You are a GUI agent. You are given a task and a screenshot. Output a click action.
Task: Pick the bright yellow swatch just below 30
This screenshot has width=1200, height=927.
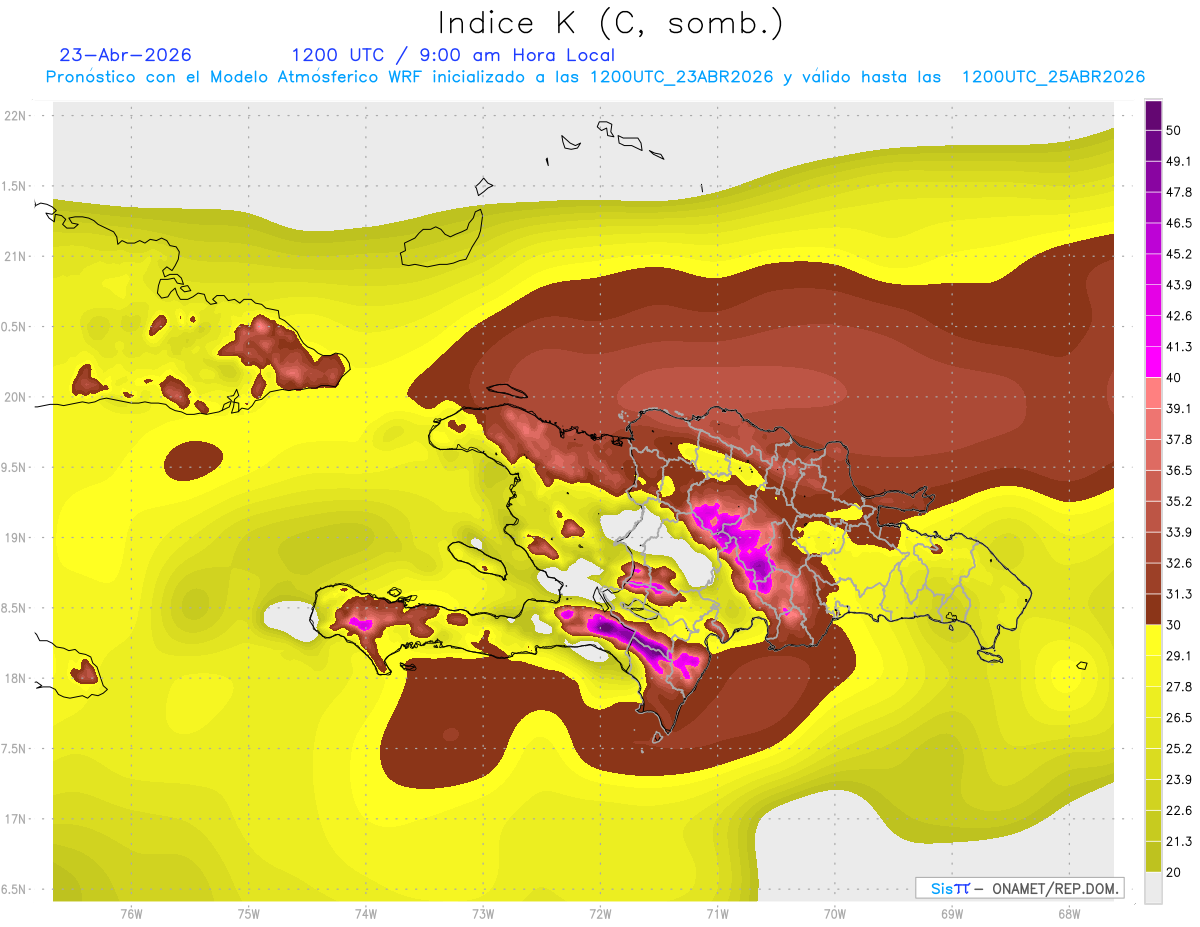point(1153,640)
